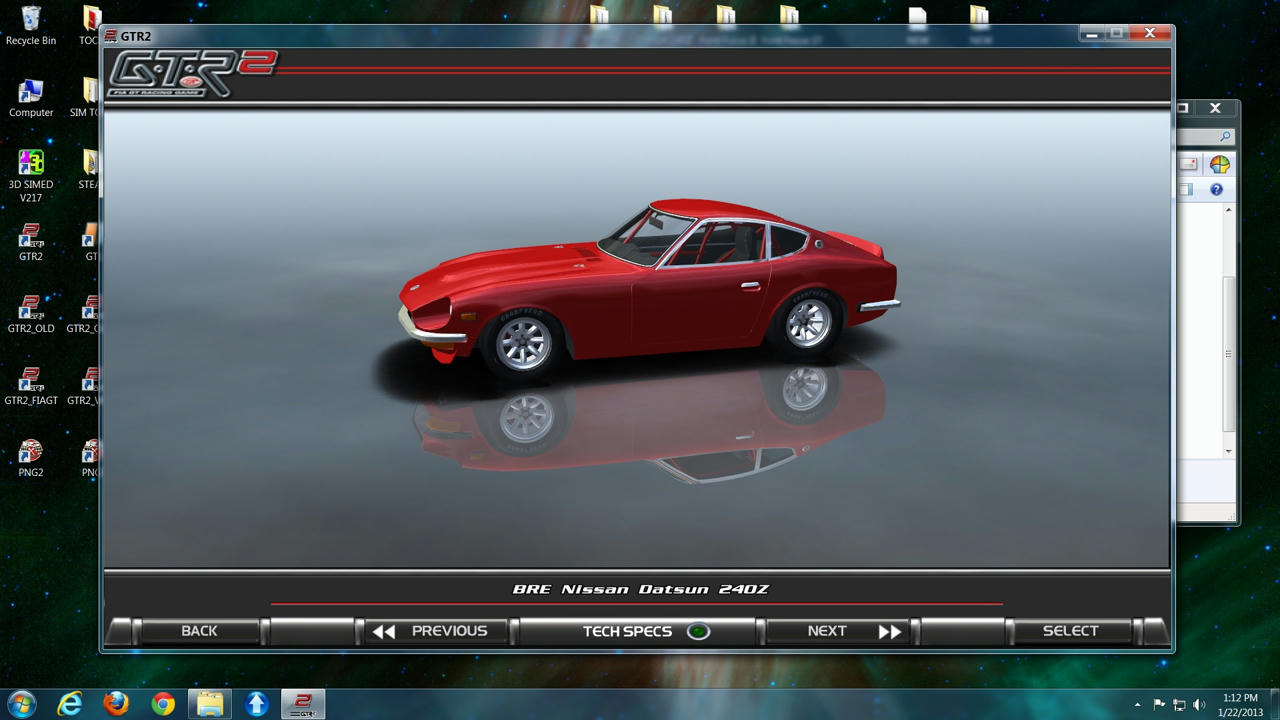Show hidden system tray icons
The image size is (1280, 720).
click(x=1137, y=705)
